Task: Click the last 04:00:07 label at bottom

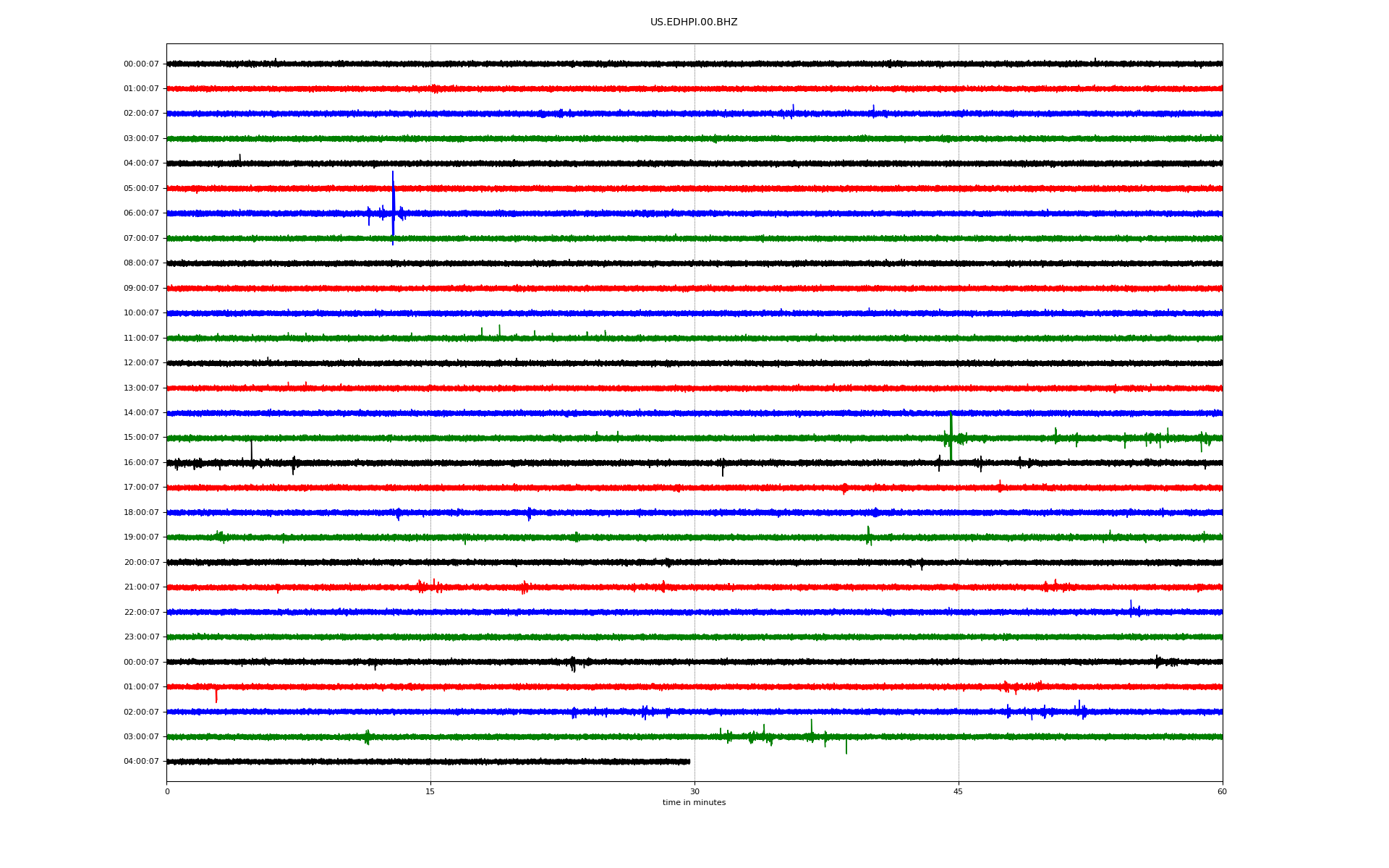Action: pos(141,762)
